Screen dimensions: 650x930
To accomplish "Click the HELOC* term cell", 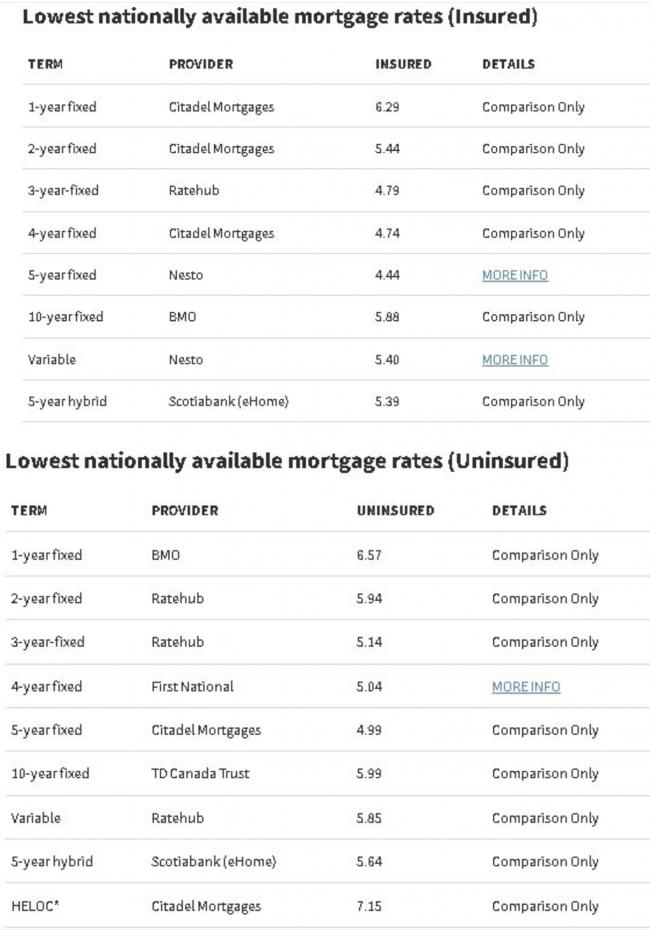I will [35, 906].
